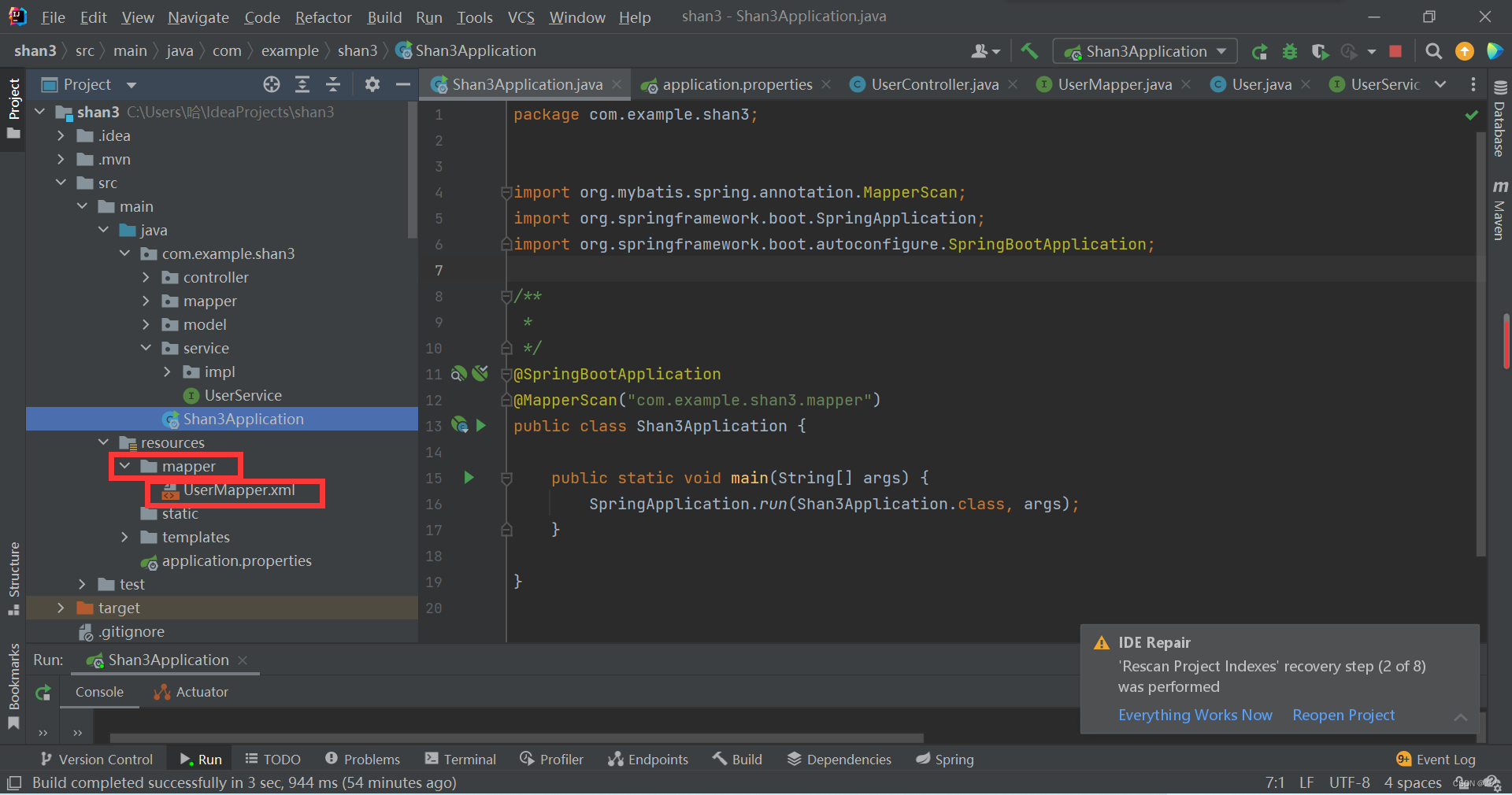Collapse the service package
The width and height of the screenshot is (1512, 795).
coord(146,348)
